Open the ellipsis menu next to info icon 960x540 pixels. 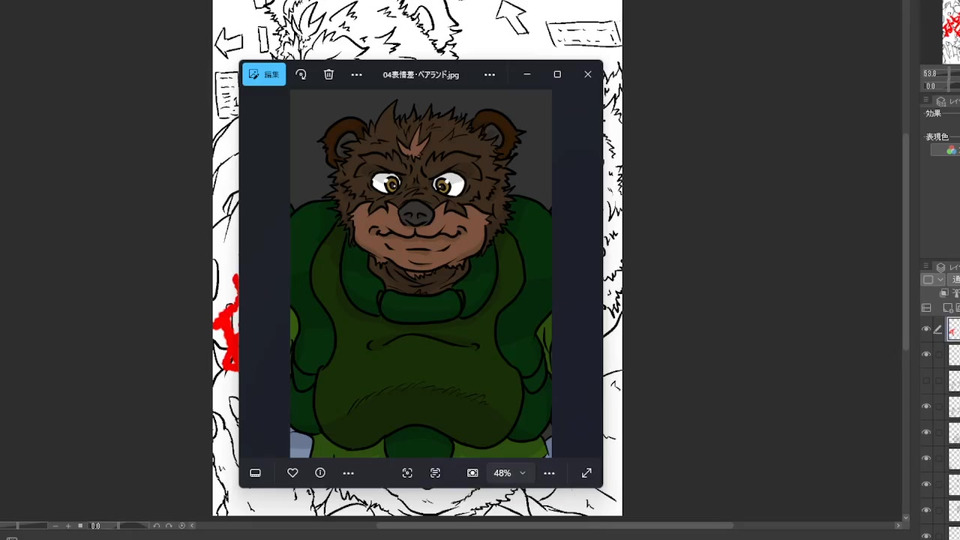coord(348,473)
